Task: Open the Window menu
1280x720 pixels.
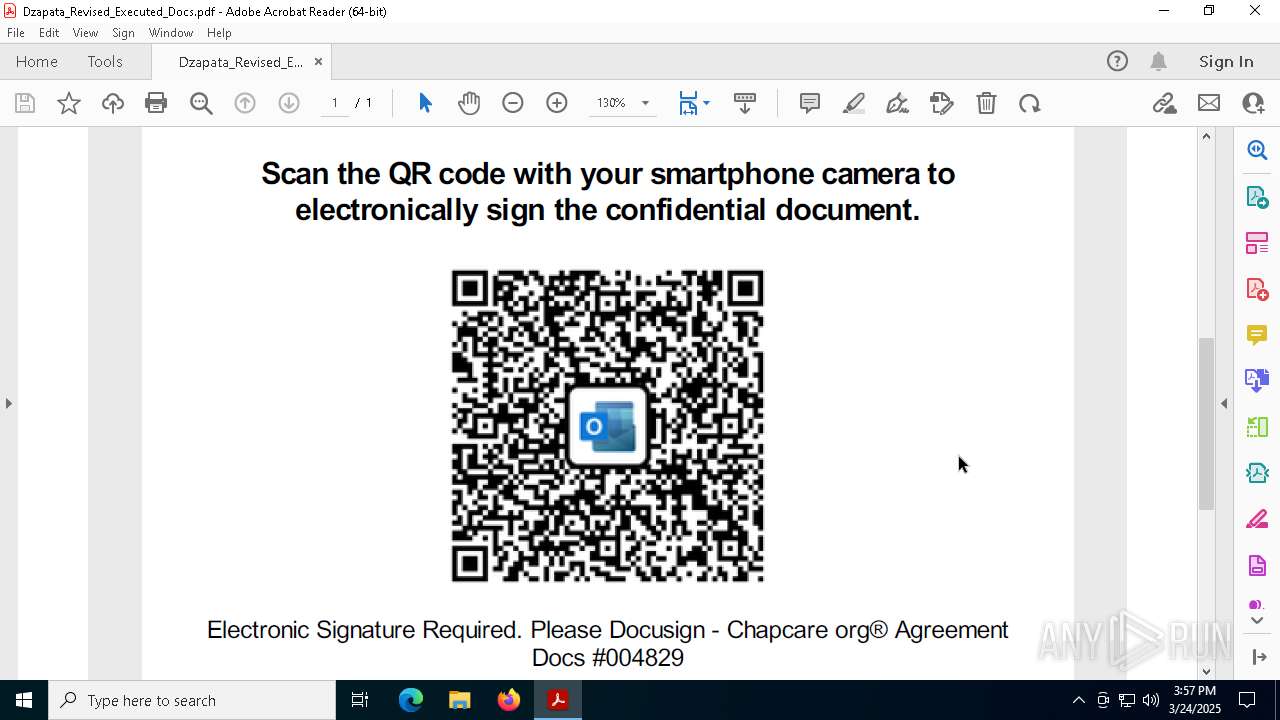Action: click(x=171, y=33)
